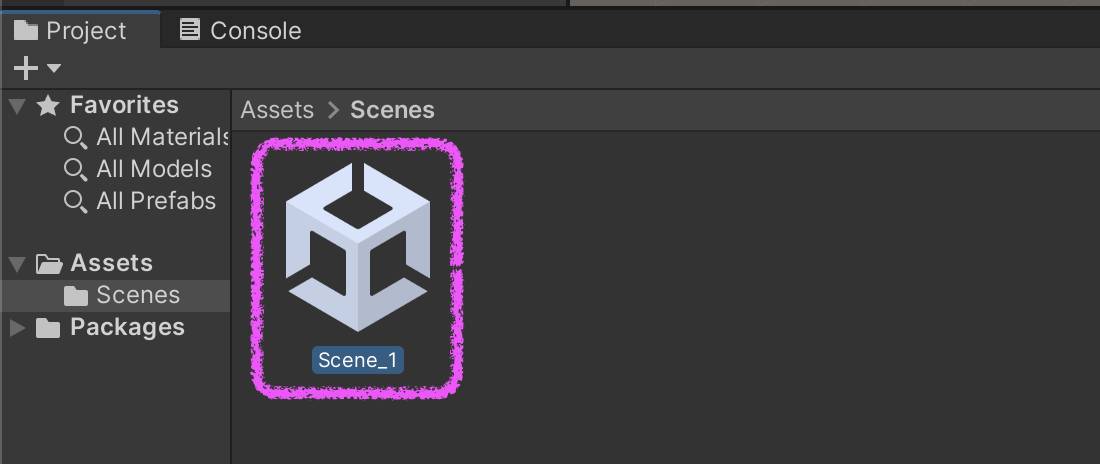Click Scenes in the breadcrumb path

[x=392, y=110]
